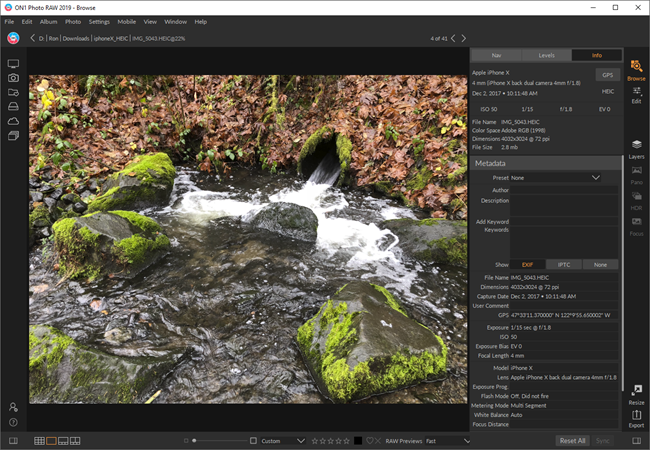Screen dimensions: 650x450
Task: Select the camera icon in left sidebar
Action: [x=13, y=78]
